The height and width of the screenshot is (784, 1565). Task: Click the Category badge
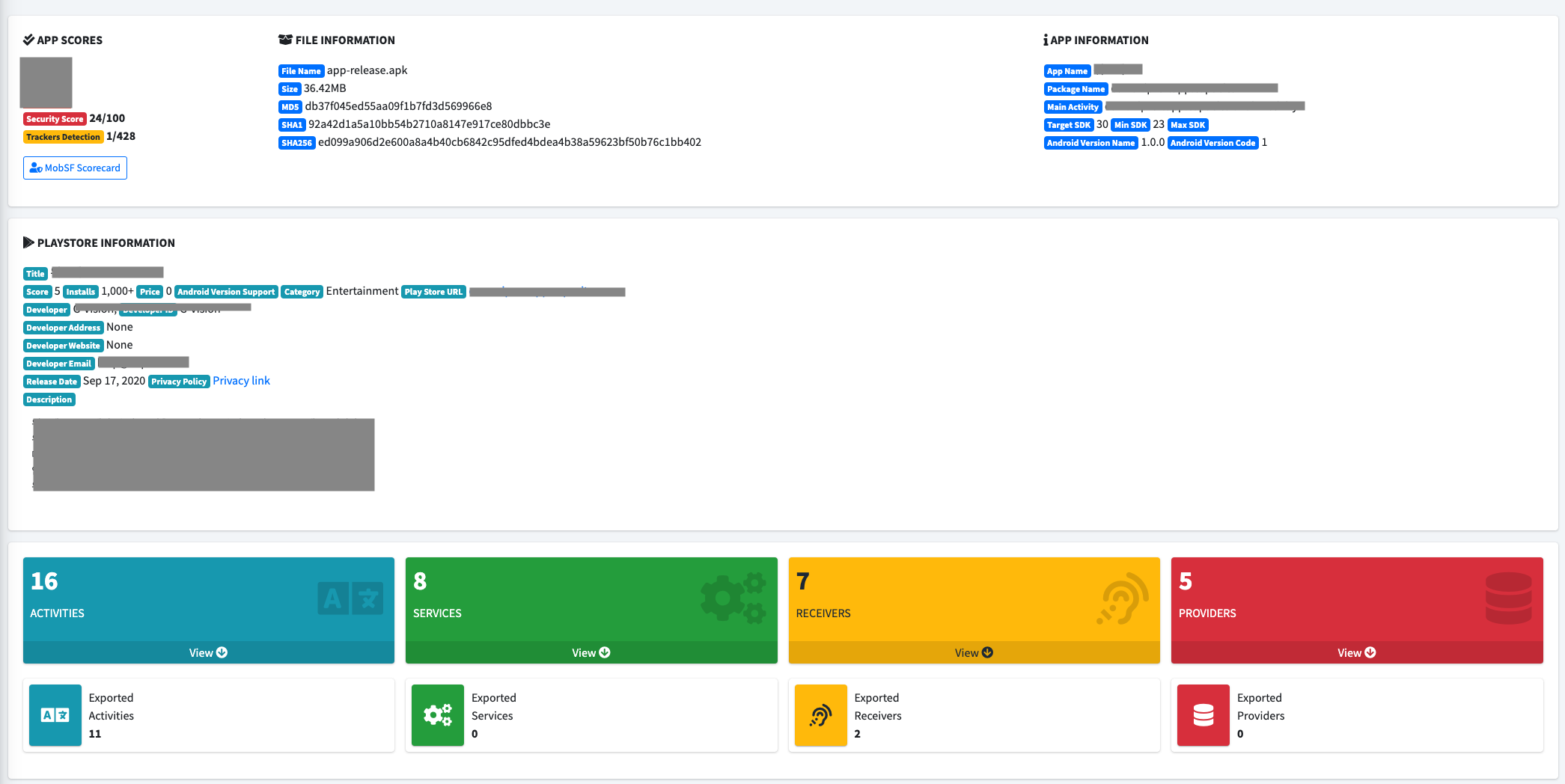point(302,292)
